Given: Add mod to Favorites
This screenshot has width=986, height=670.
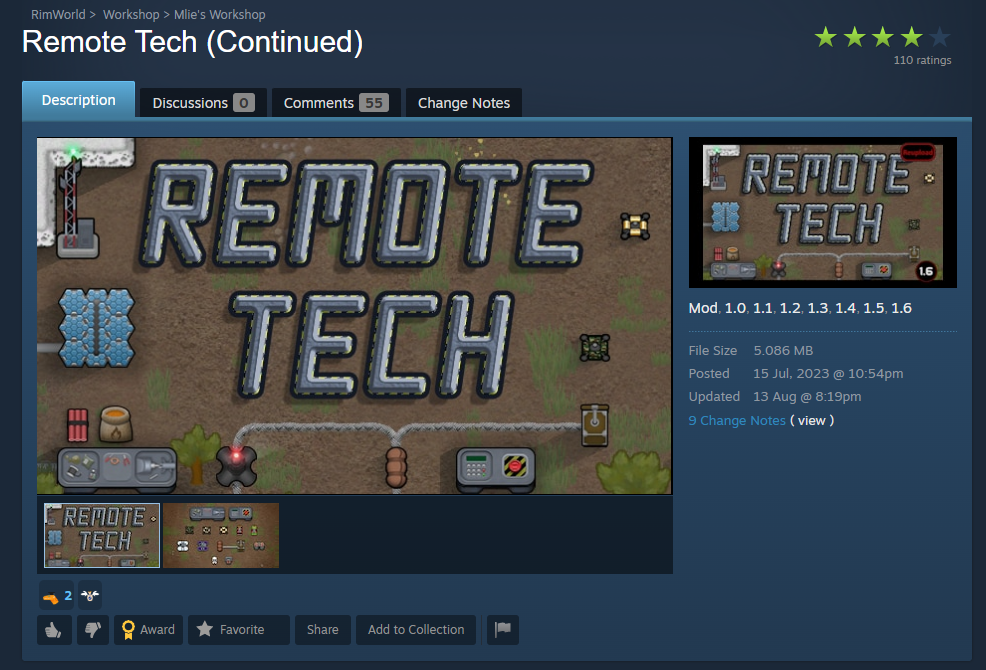Looking at the screenshot, I should 238,630.
